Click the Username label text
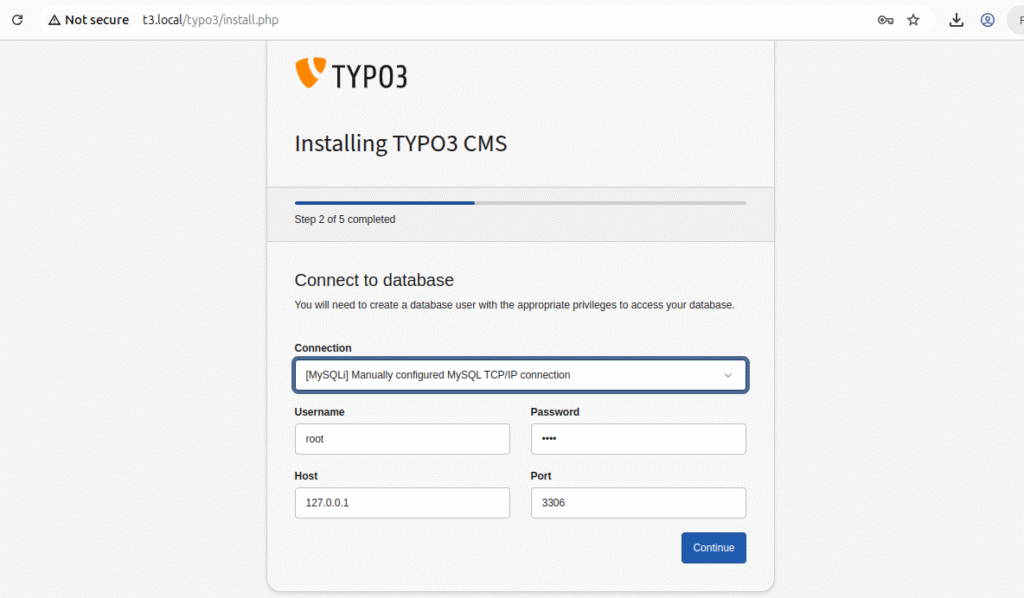The height and width of the screenshot is (598, 1024). (x=320, y=412)
